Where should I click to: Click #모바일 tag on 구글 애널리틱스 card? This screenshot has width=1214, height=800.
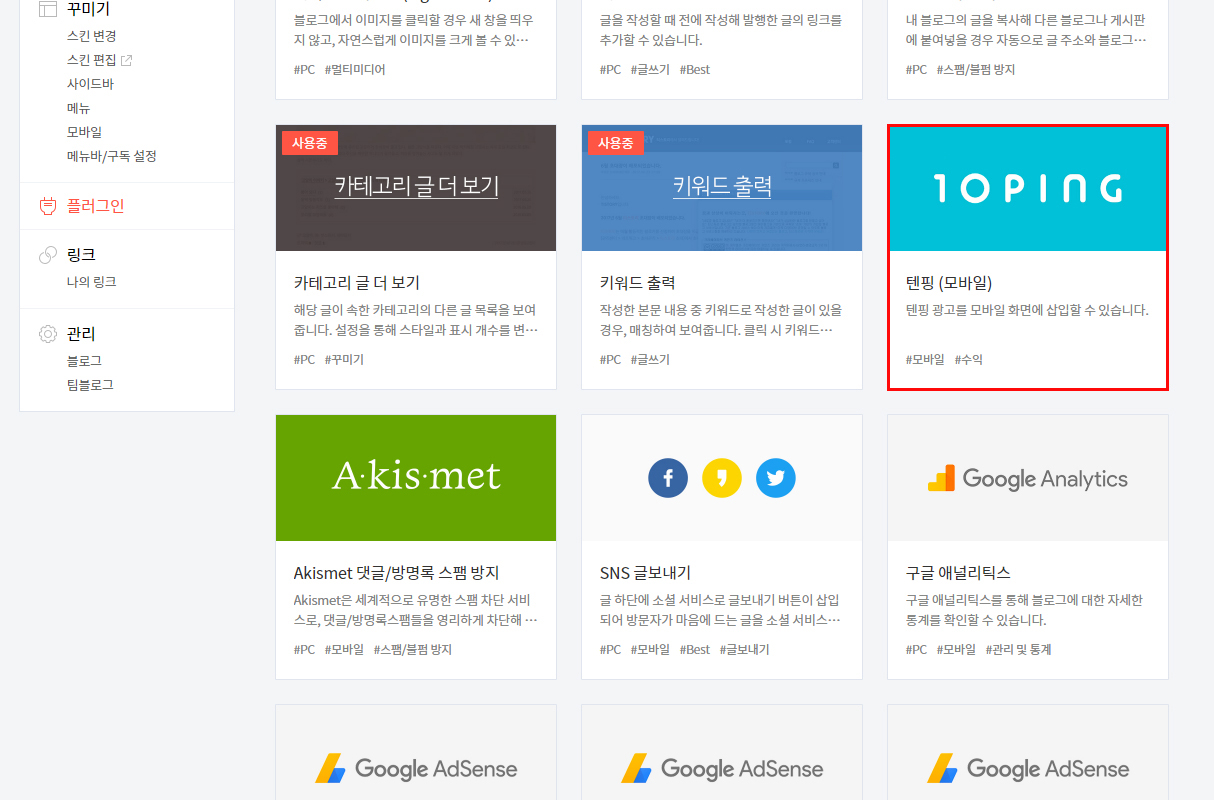click(x=956, y=650)
